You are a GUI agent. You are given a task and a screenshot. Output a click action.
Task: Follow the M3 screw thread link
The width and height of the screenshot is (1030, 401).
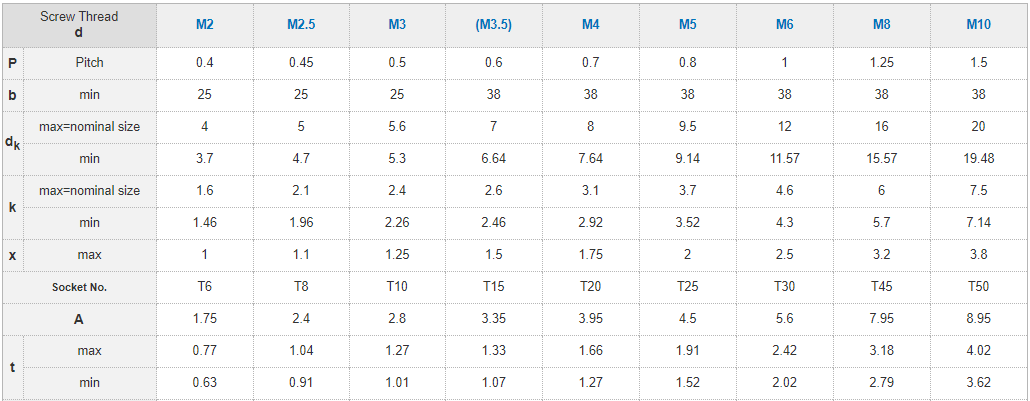coord(397,24)
